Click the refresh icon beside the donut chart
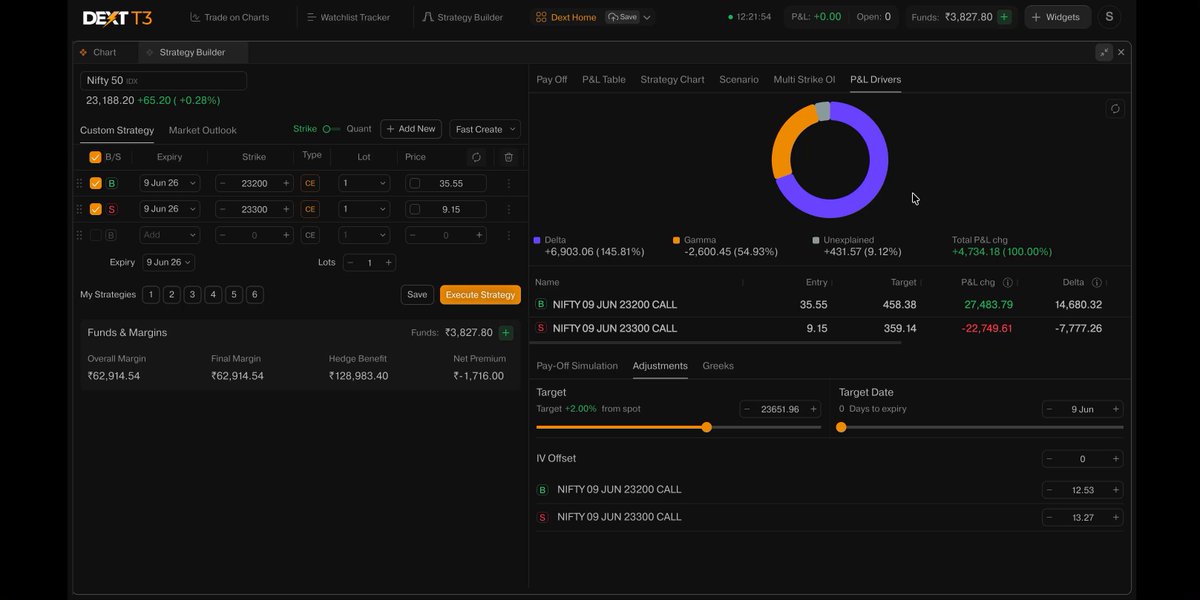This screenshot has height=600, width=1200. [1115, 109]
